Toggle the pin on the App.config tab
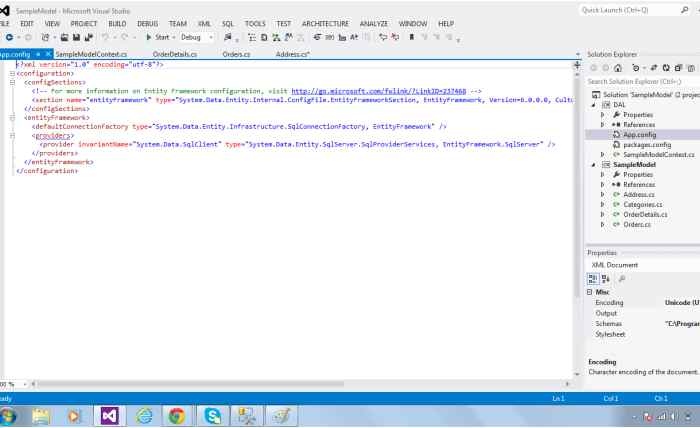 tap(38, 54)
